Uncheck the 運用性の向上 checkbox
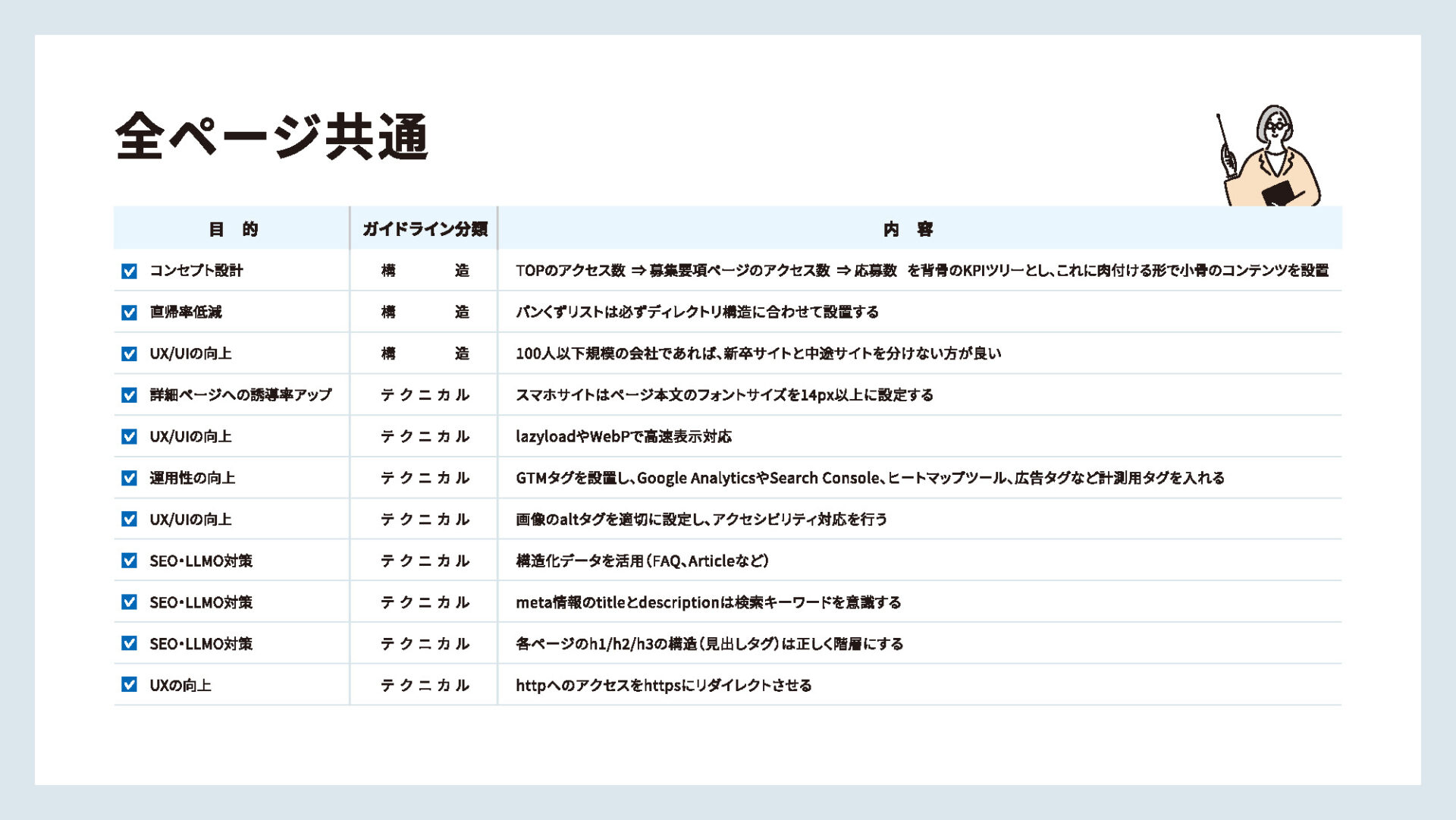The width and height of the screenshot is (1456, 820). (x=129, y=478)
